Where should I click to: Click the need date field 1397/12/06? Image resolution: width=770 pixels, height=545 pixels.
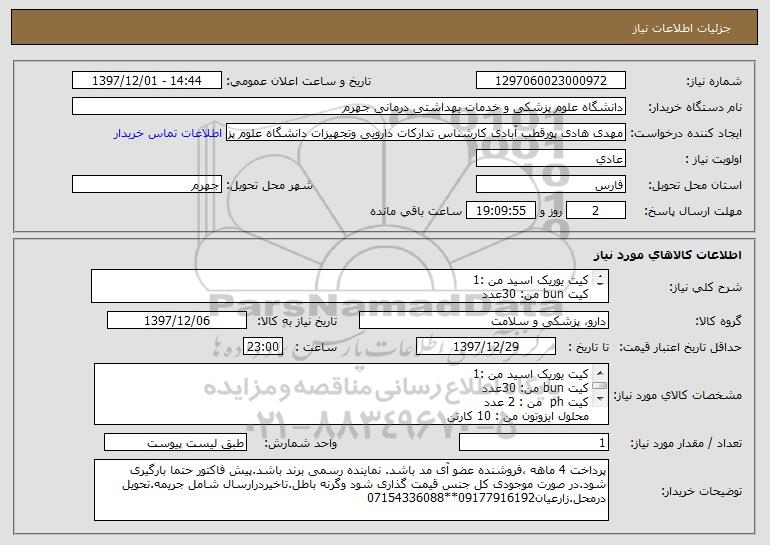pos(177,321)
